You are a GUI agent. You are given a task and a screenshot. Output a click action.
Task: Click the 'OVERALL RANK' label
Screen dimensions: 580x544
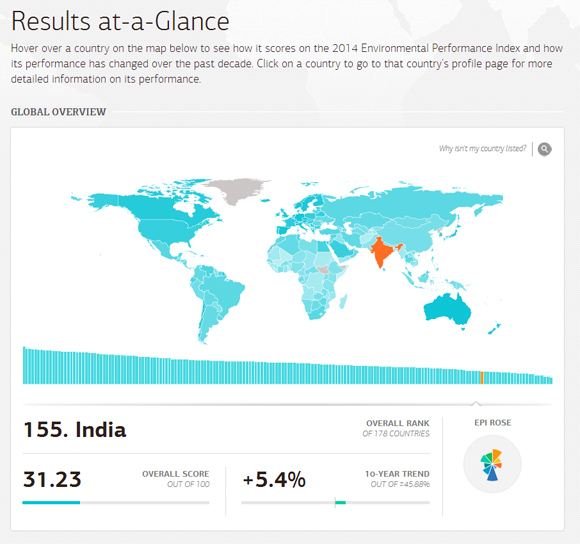(398, 423)
